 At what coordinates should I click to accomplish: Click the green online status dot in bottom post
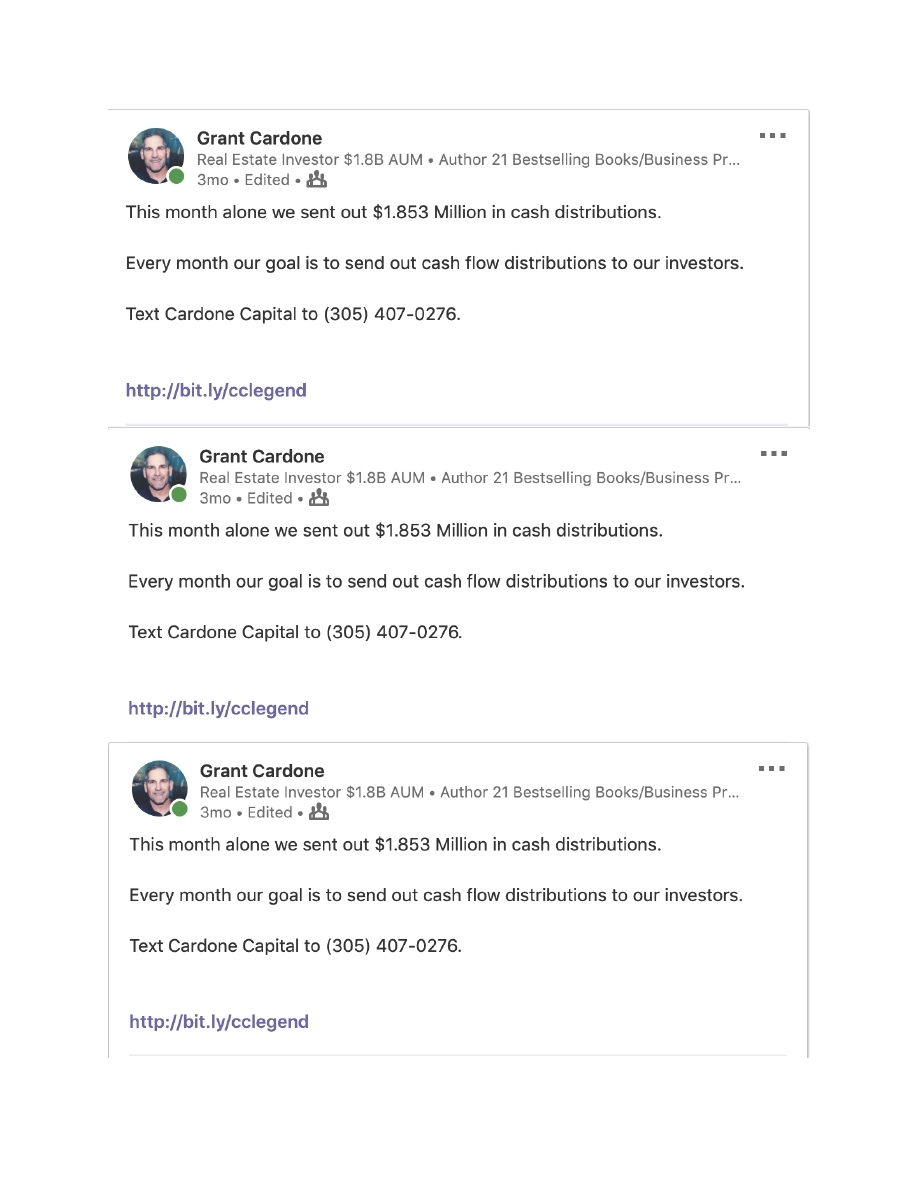click(x=180, y=809)
